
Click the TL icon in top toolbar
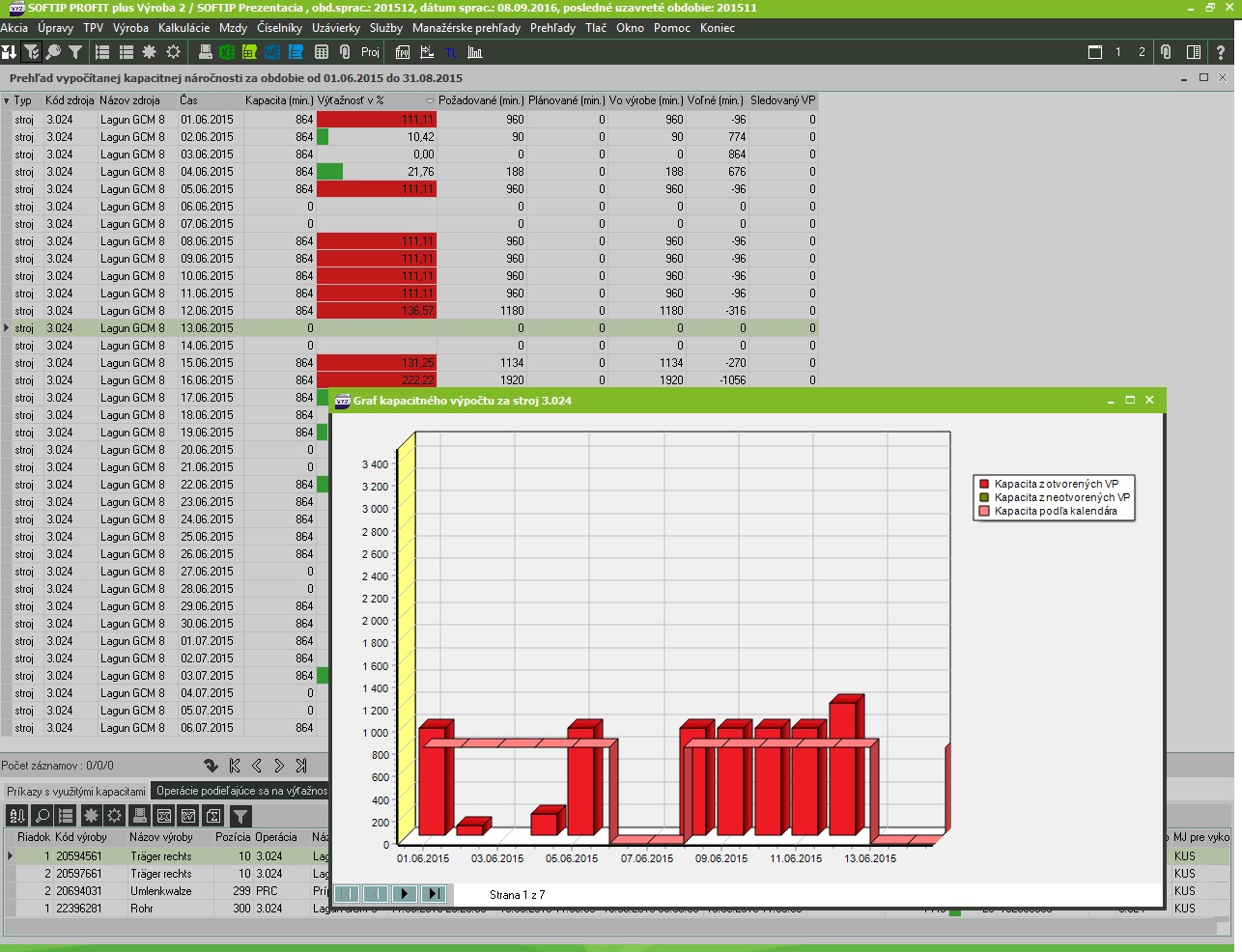click(x=451, y=52)
